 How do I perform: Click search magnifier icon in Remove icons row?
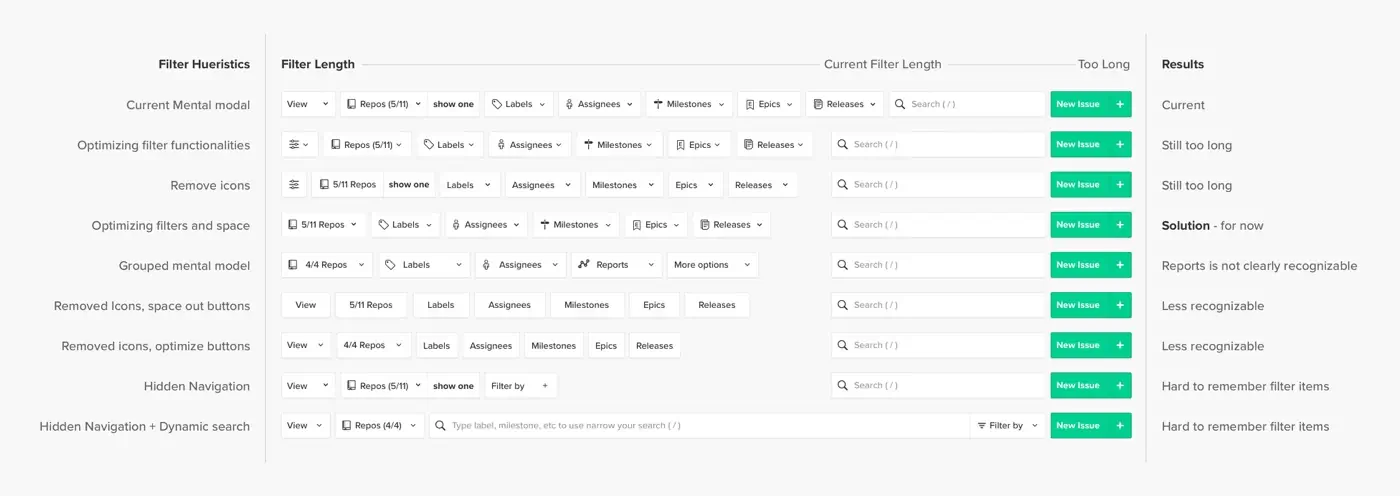[843, 185]
